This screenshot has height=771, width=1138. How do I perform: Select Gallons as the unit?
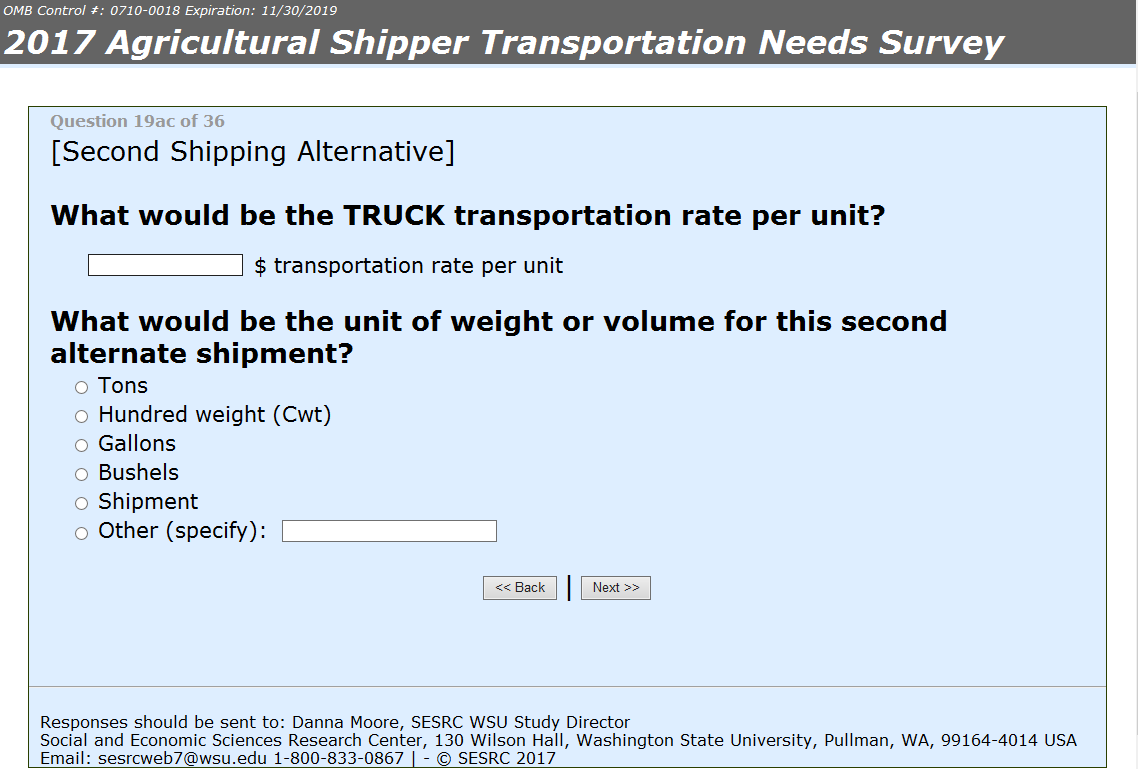point(82,446)
